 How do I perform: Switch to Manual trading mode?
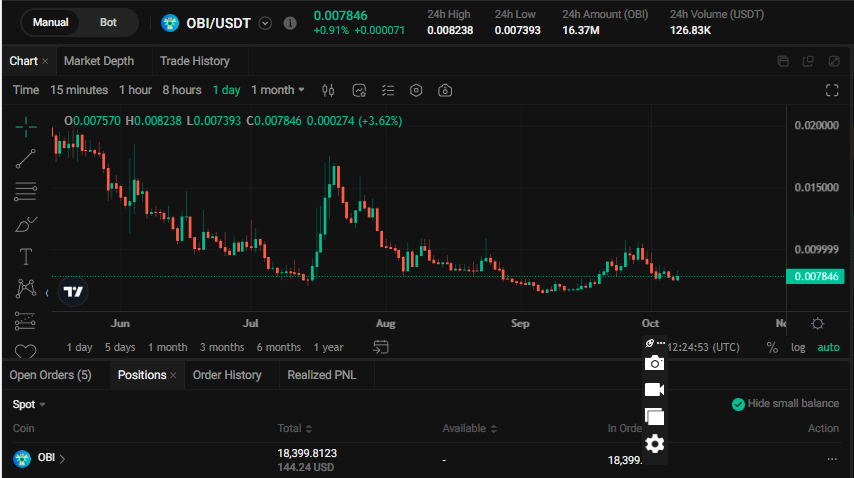coord(51,22)
